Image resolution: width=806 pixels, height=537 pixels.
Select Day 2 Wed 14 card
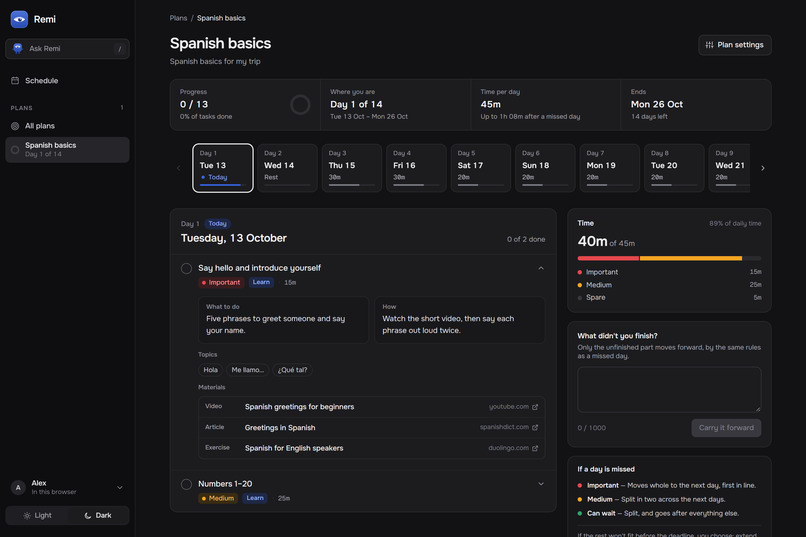coord(287,168)
